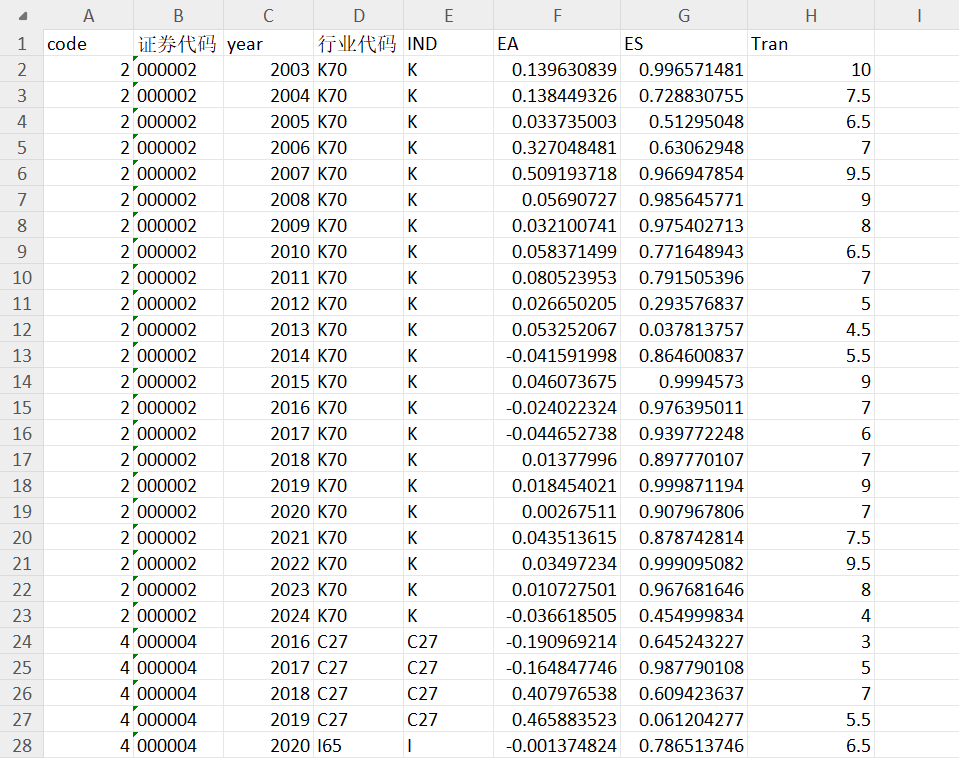Select column H header
The height and width of the screenshot is (758, 959).
click(x=811, y=15)
